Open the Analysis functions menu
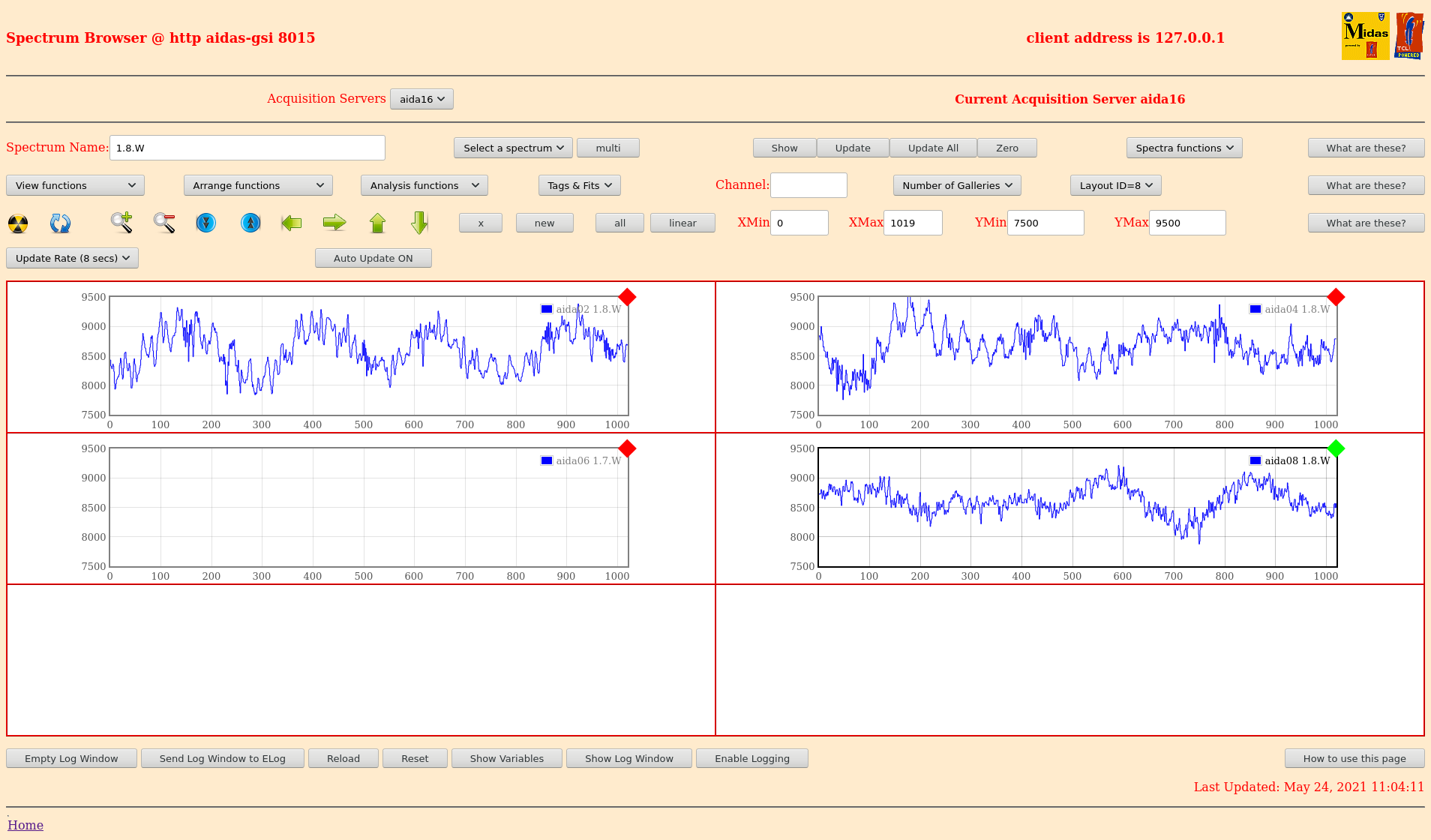This screenshot has width=1431, height=840. (x=424, y=185)
